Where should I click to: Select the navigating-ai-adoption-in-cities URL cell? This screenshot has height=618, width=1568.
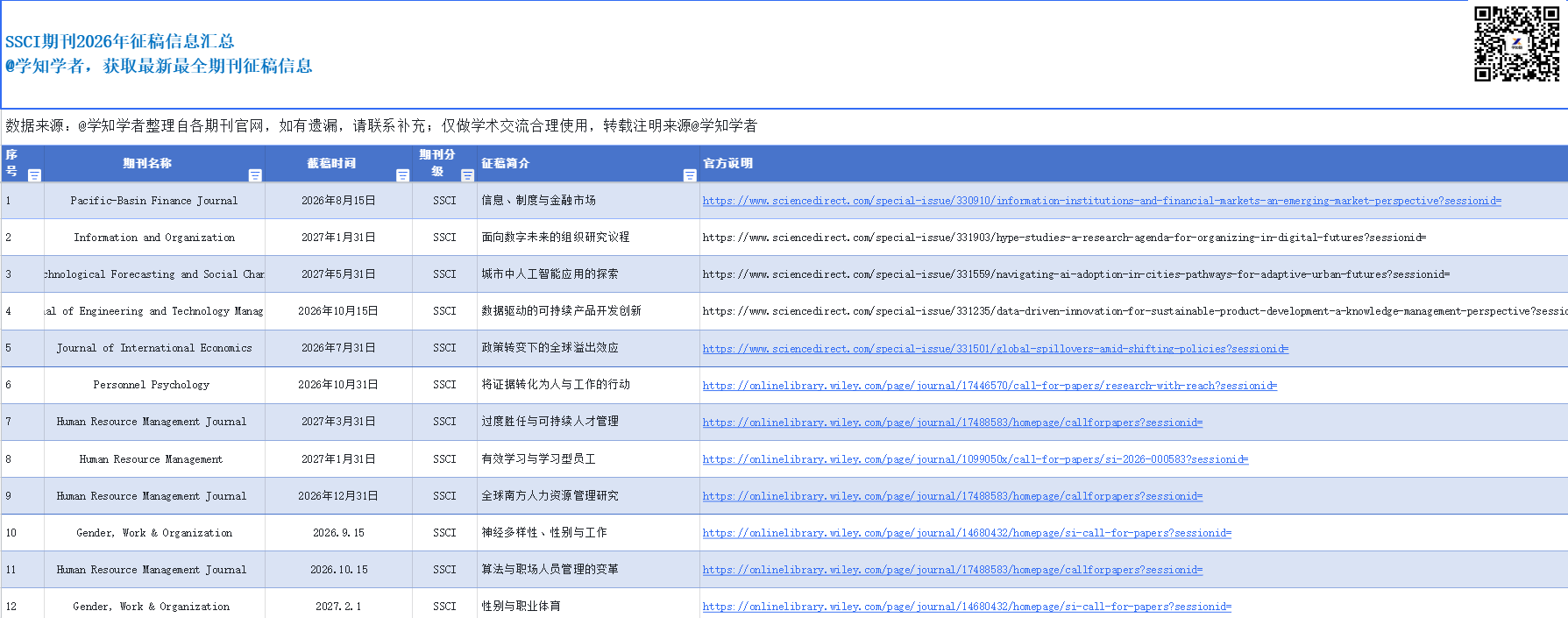coord(1133,274)
